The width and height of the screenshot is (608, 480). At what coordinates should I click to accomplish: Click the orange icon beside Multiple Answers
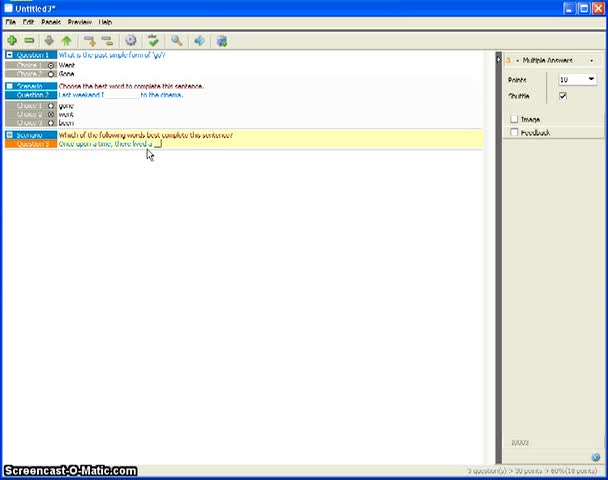pyautogui.click(x=508, y=60)
